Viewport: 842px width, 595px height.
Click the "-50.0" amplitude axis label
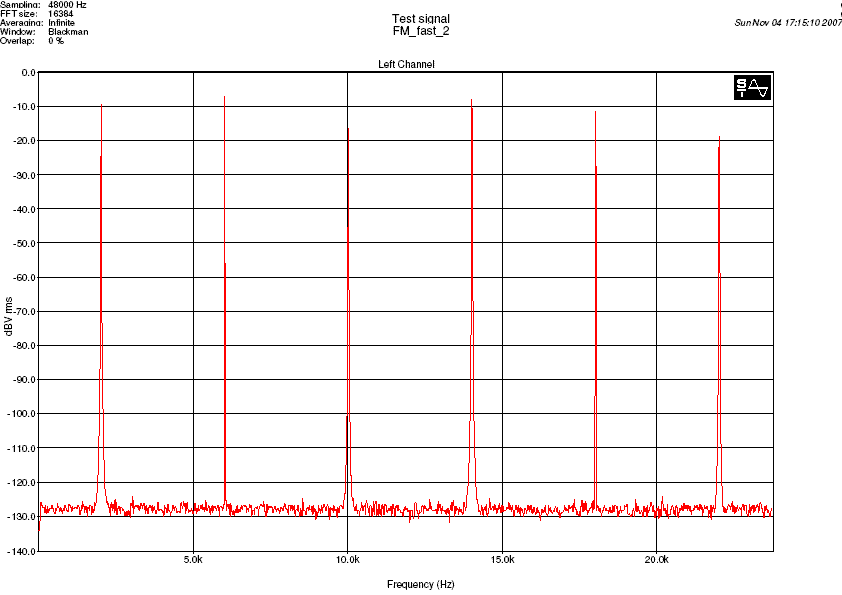[24, 243]
